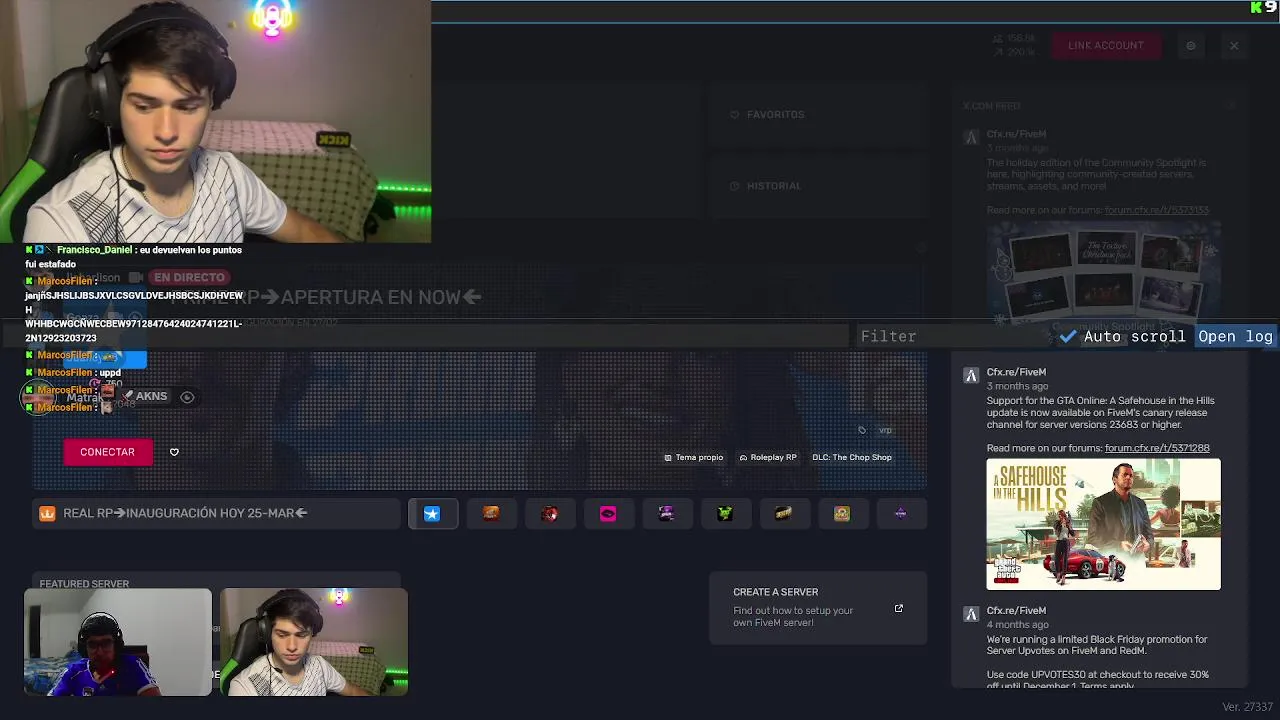
Task: Click the featured streamer with white shirt thumbnail
Action: (x=314, y=642)
